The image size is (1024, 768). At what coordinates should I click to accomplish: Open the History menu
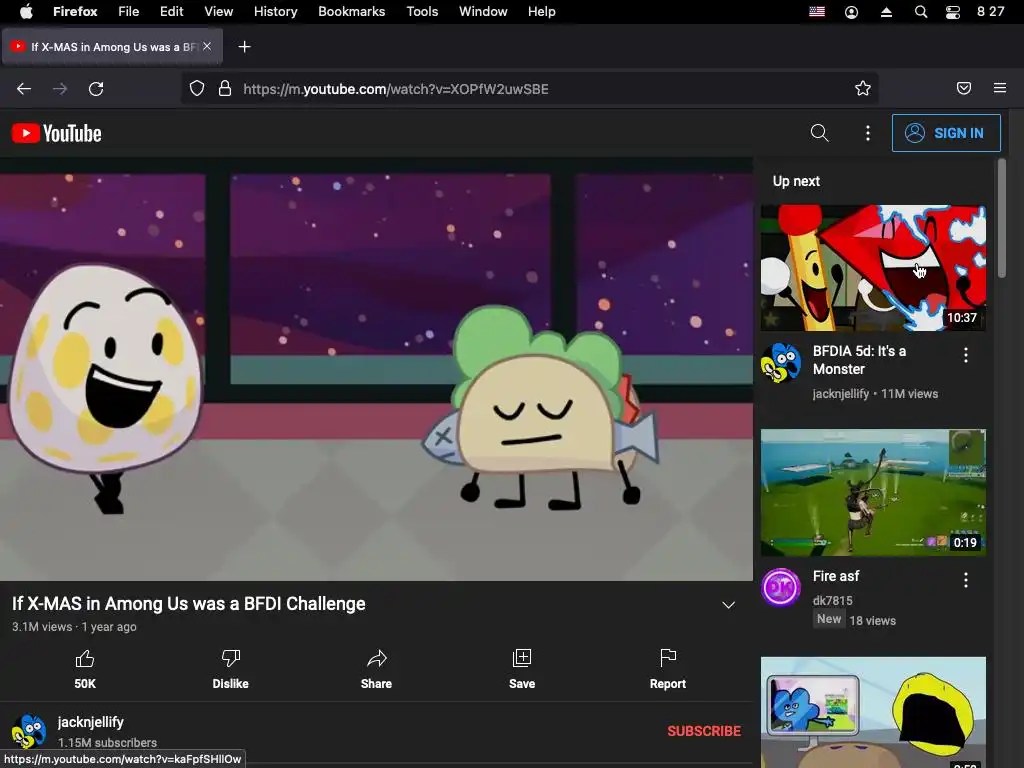tap(276, 11)
